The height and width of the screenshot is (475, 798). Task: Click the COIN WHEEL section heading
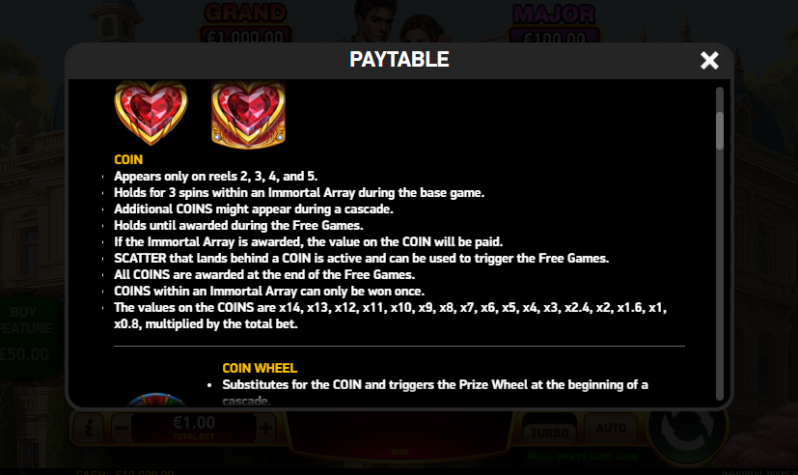(260, 368)
